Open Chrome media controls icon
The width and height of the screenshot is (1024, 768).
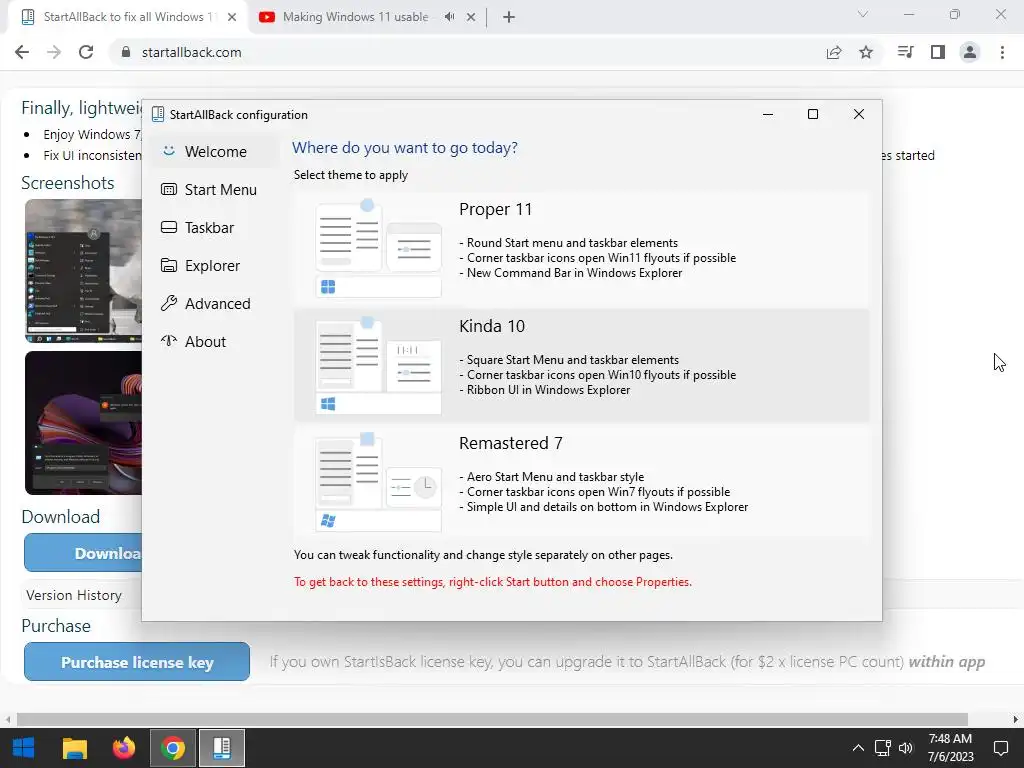[905, 52]
